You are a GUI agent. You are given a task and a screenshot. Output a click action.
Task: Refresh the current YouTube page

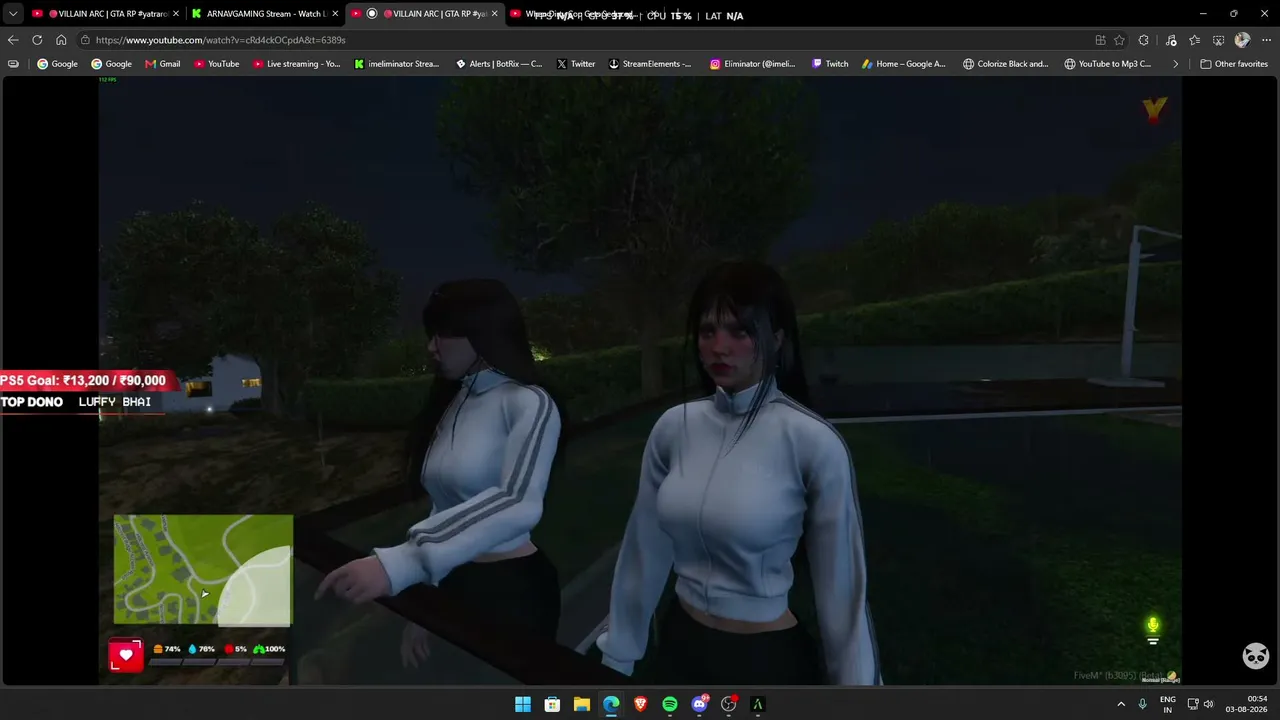[37, 40]
